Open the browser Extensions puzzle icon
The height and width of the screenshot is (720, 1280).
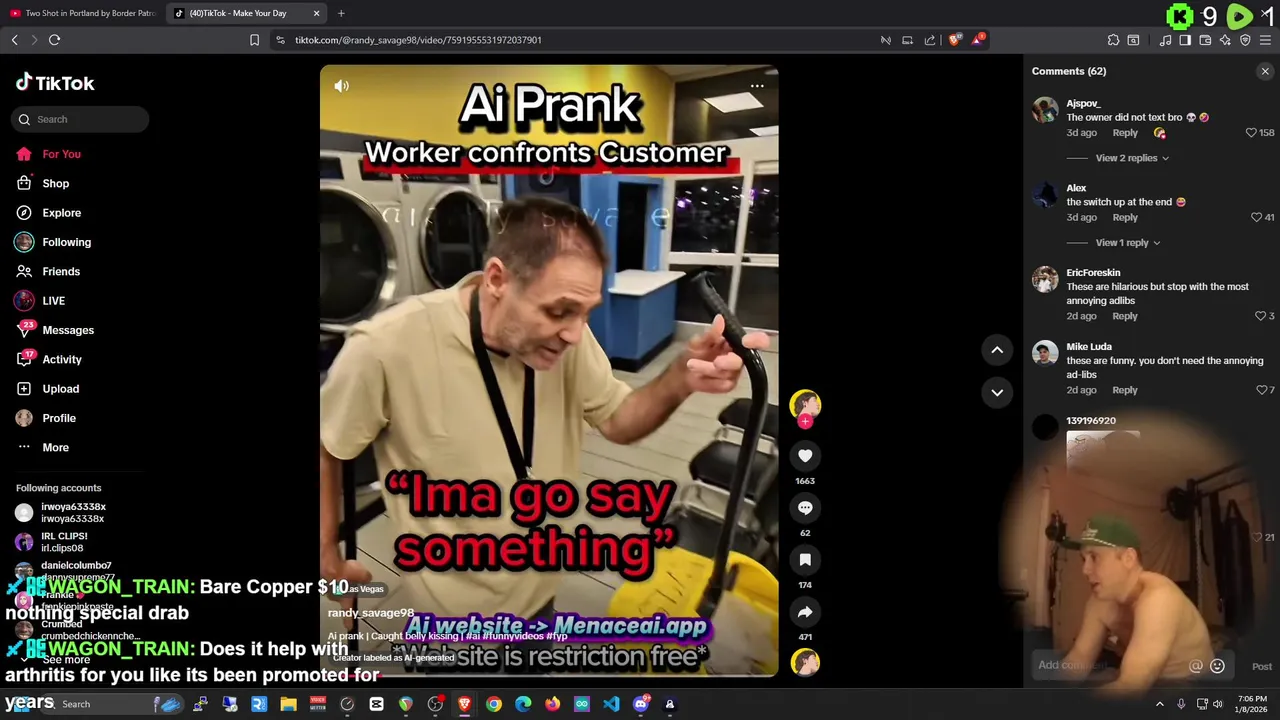(x=1113, y=40)
